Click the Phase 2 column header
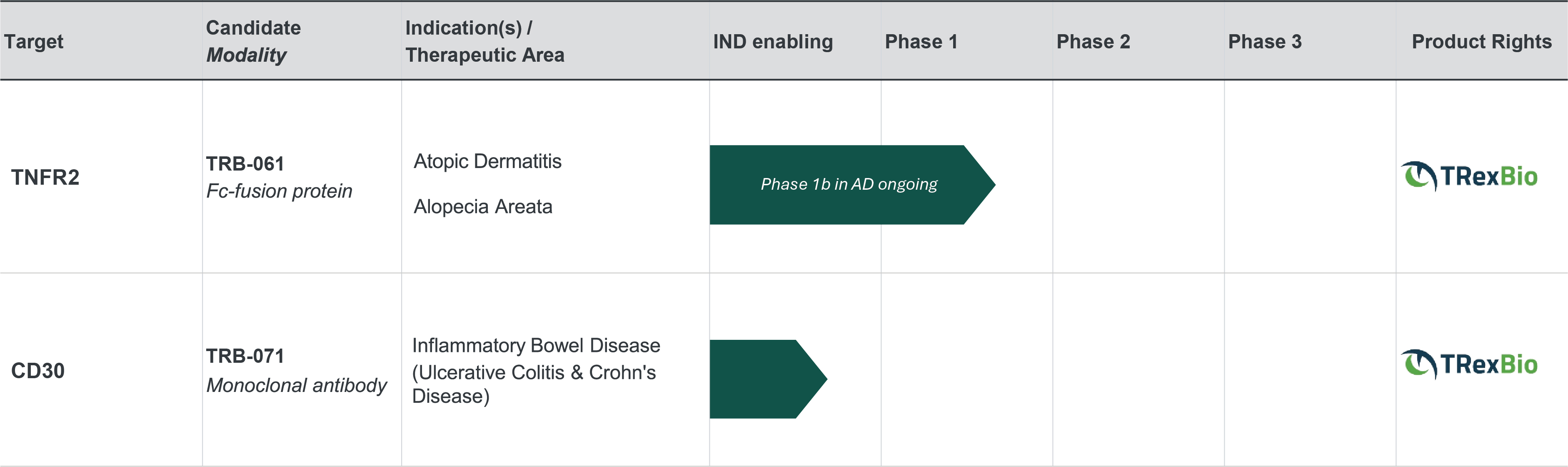Screen dimensions: 1568x467 (1093, 41)
